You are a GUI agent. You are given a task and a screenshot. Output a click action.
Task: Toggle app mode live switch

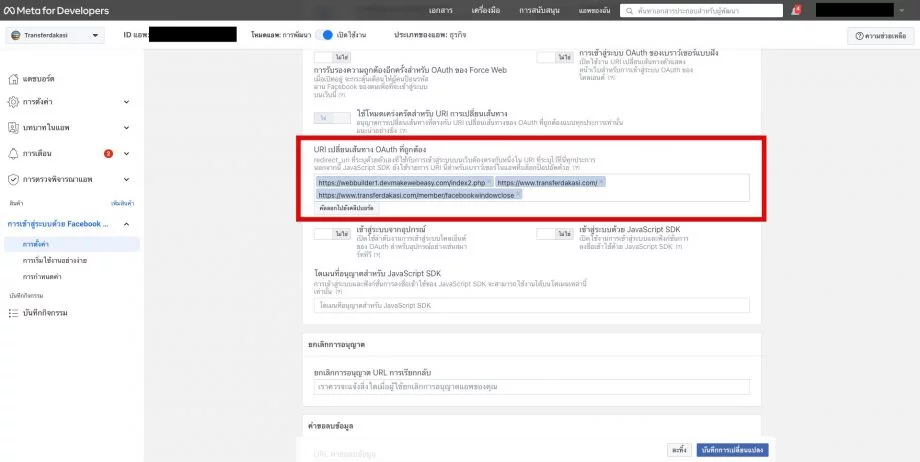coord(324,35)
